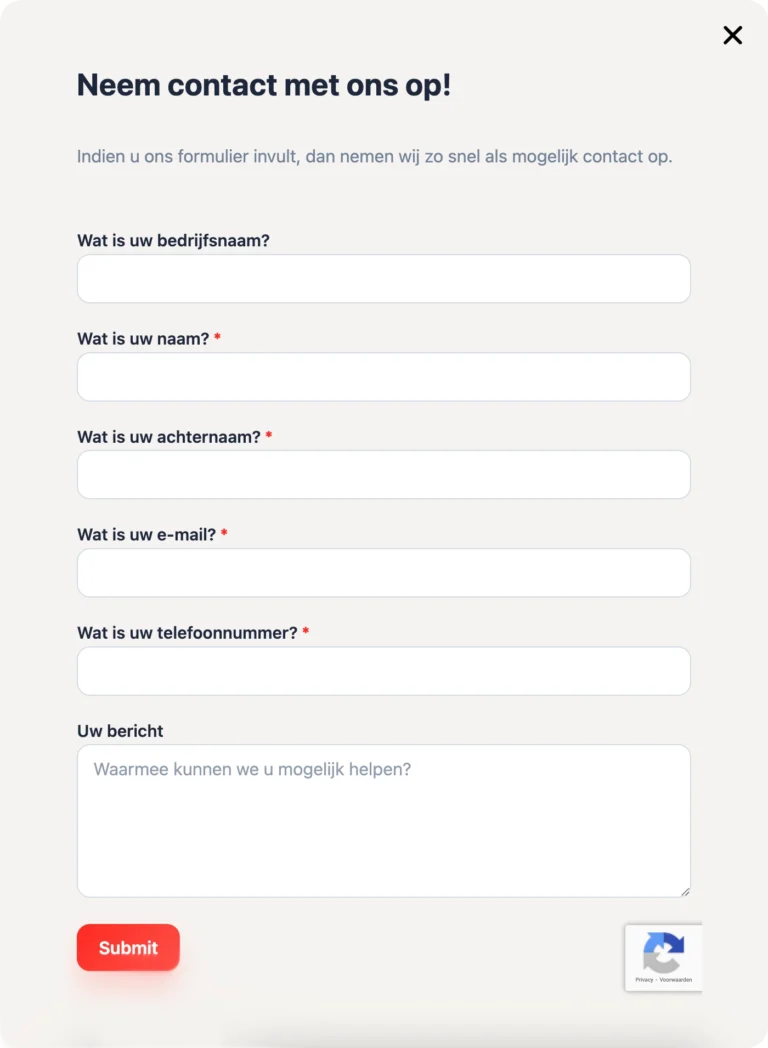Image resolution: width=768 pixels, height=1048 pixels.
Task: Click the 'Indien u ons formulier invult' intro text
Action: tap(374, 157)
